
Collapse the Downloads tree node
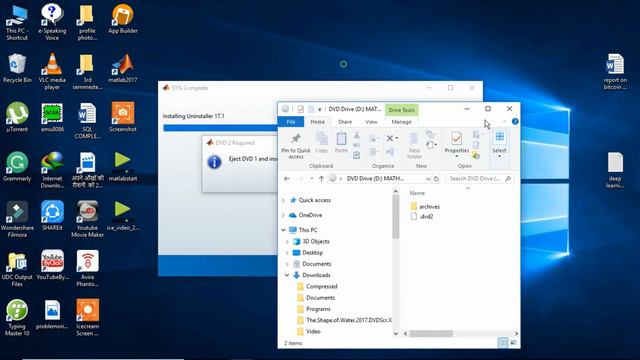(x=287, y=276)
